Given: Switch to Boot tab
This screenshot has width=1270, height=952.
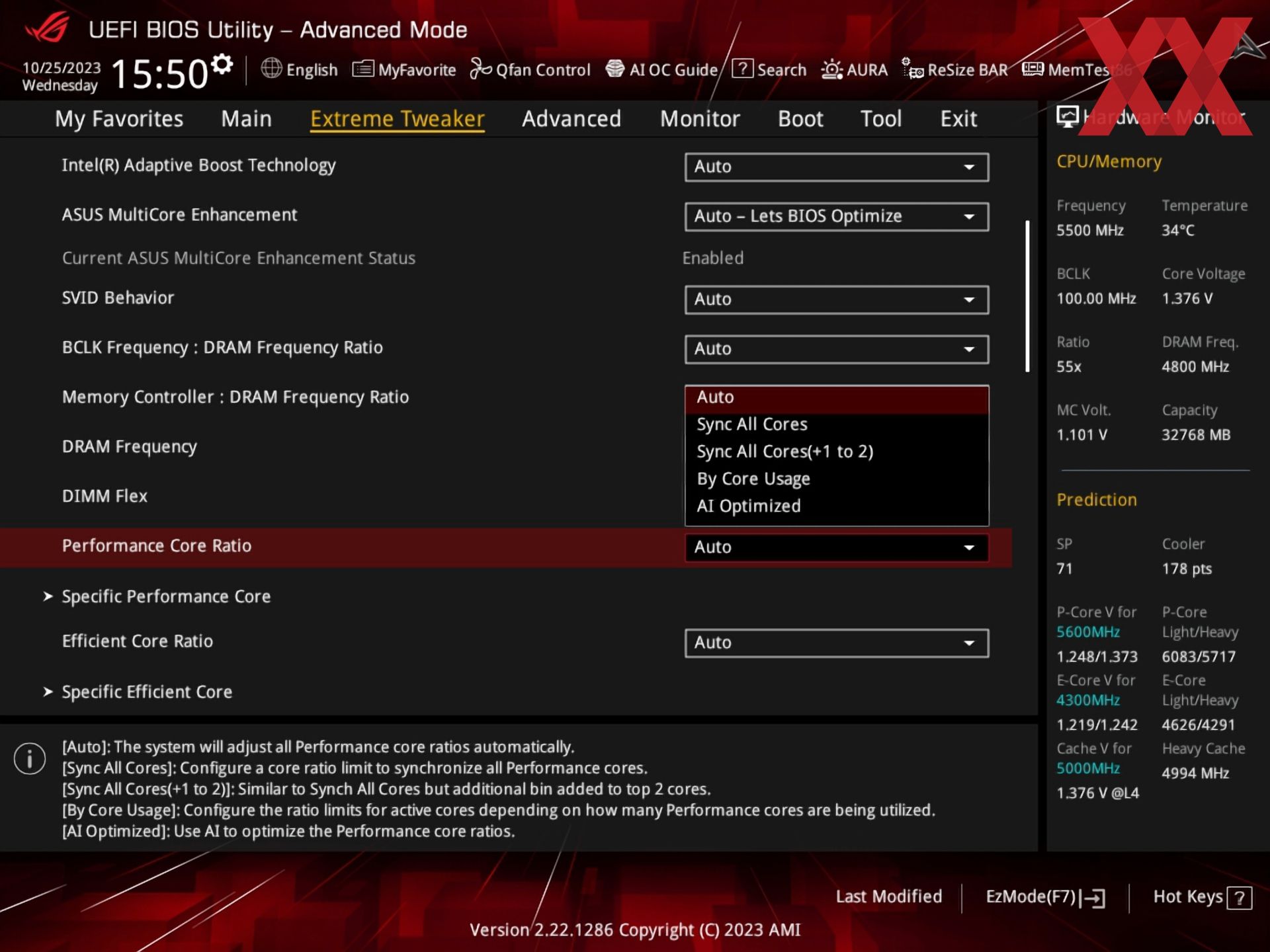Looking at the screenshot, I should point(800,119).
